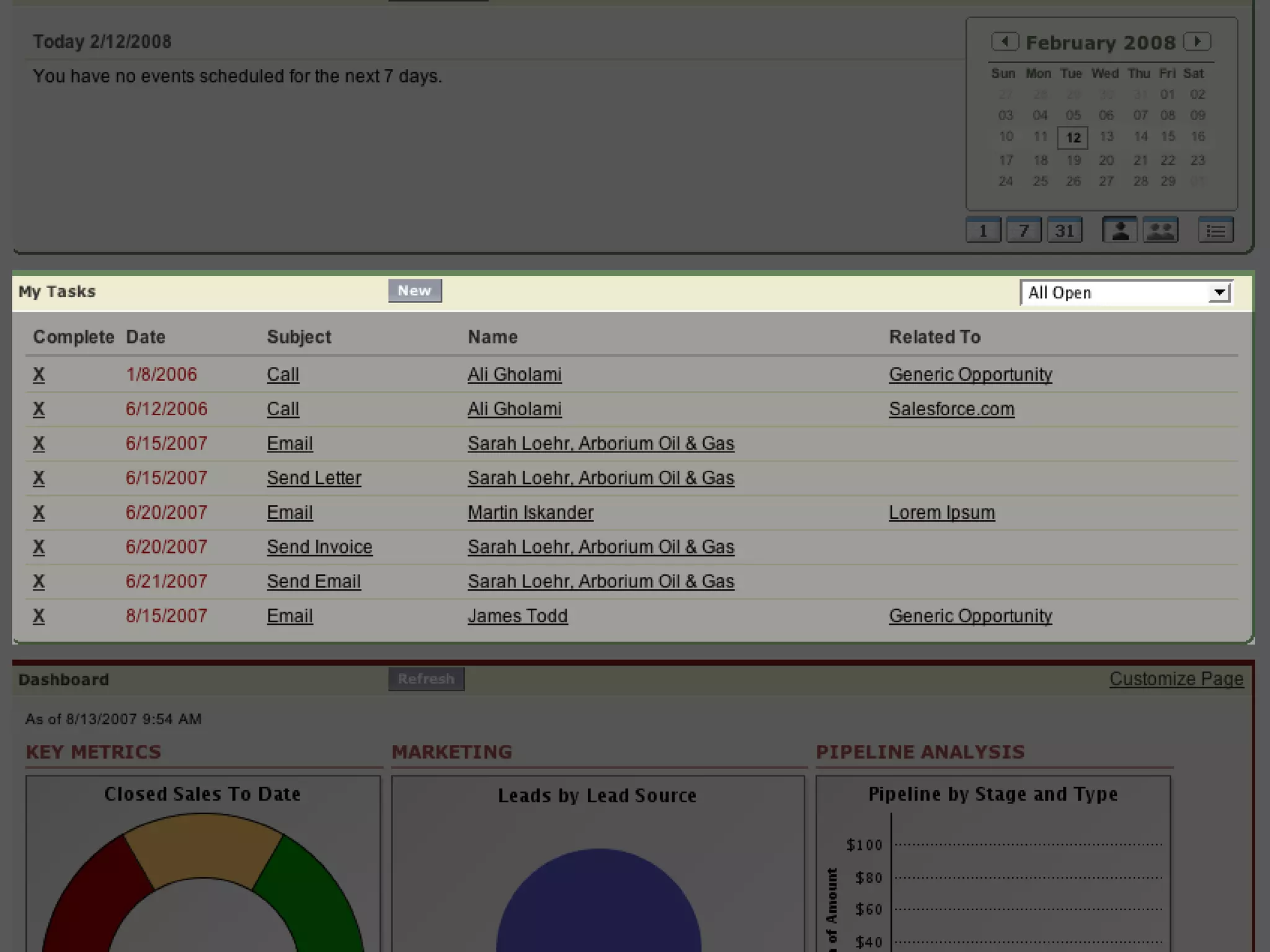Click the blue Leads by Lead Source pie
Viewport: 1270px width, 952px height.
click(x=598, y=905)
